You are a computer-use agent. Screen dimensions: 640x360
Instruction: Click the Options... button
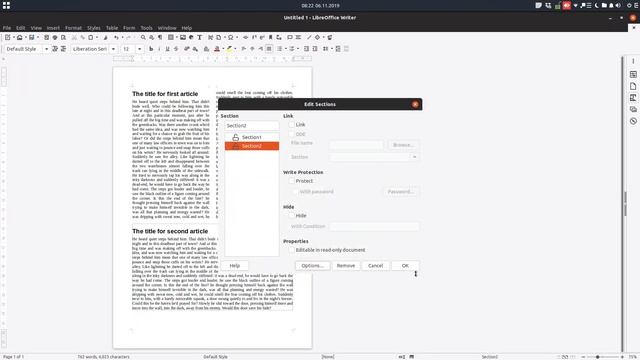312,266
